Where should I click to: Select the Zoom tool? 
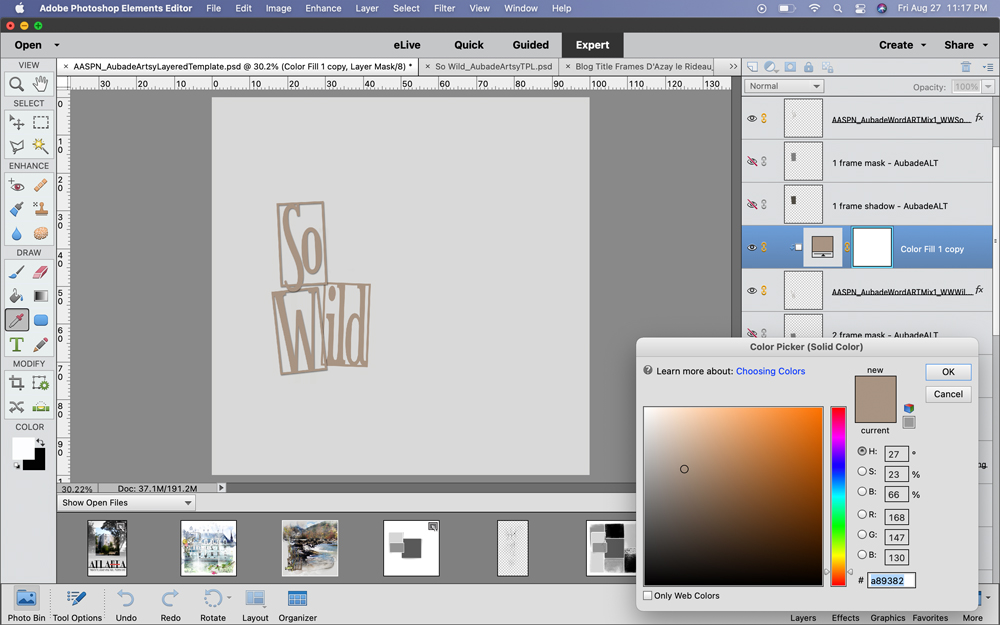tap(17, 84)
